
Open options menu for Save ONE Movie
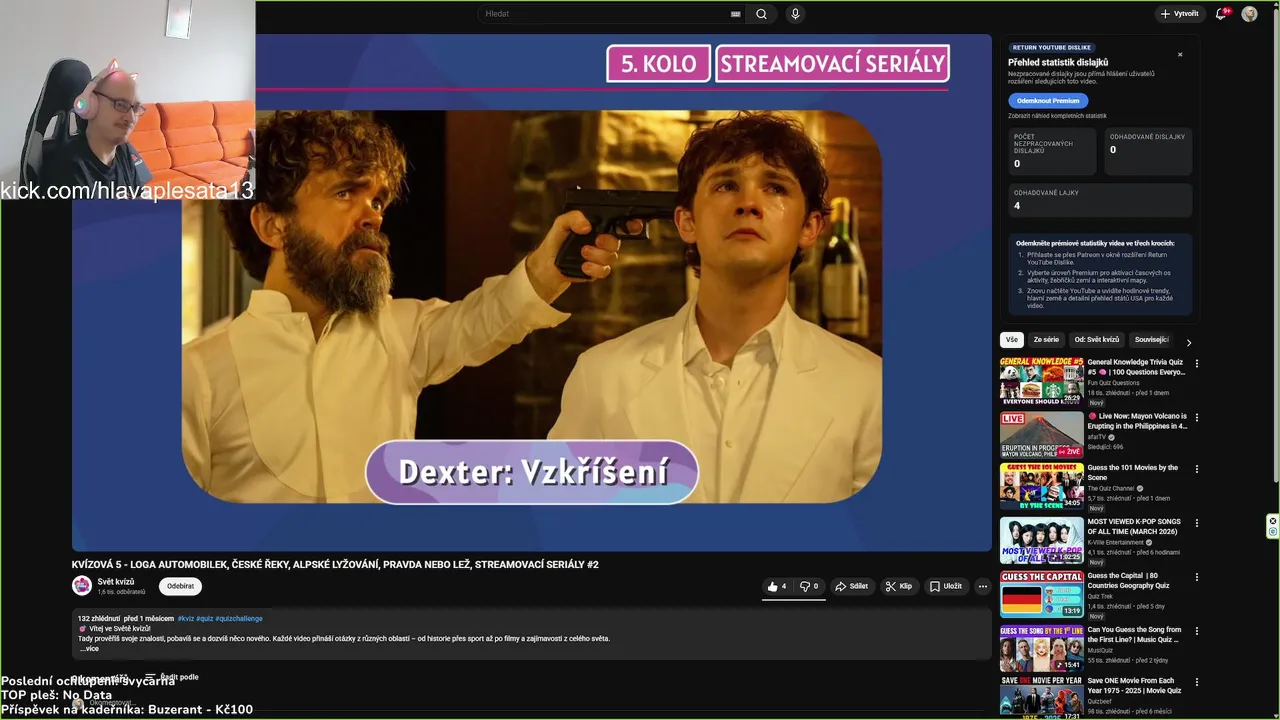(1197, 683)
